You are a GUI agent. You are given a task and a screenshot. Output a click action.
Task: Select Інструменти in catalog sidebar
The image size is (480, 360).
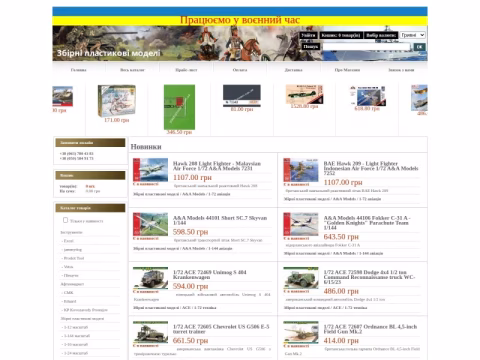[x=71, y=232]
